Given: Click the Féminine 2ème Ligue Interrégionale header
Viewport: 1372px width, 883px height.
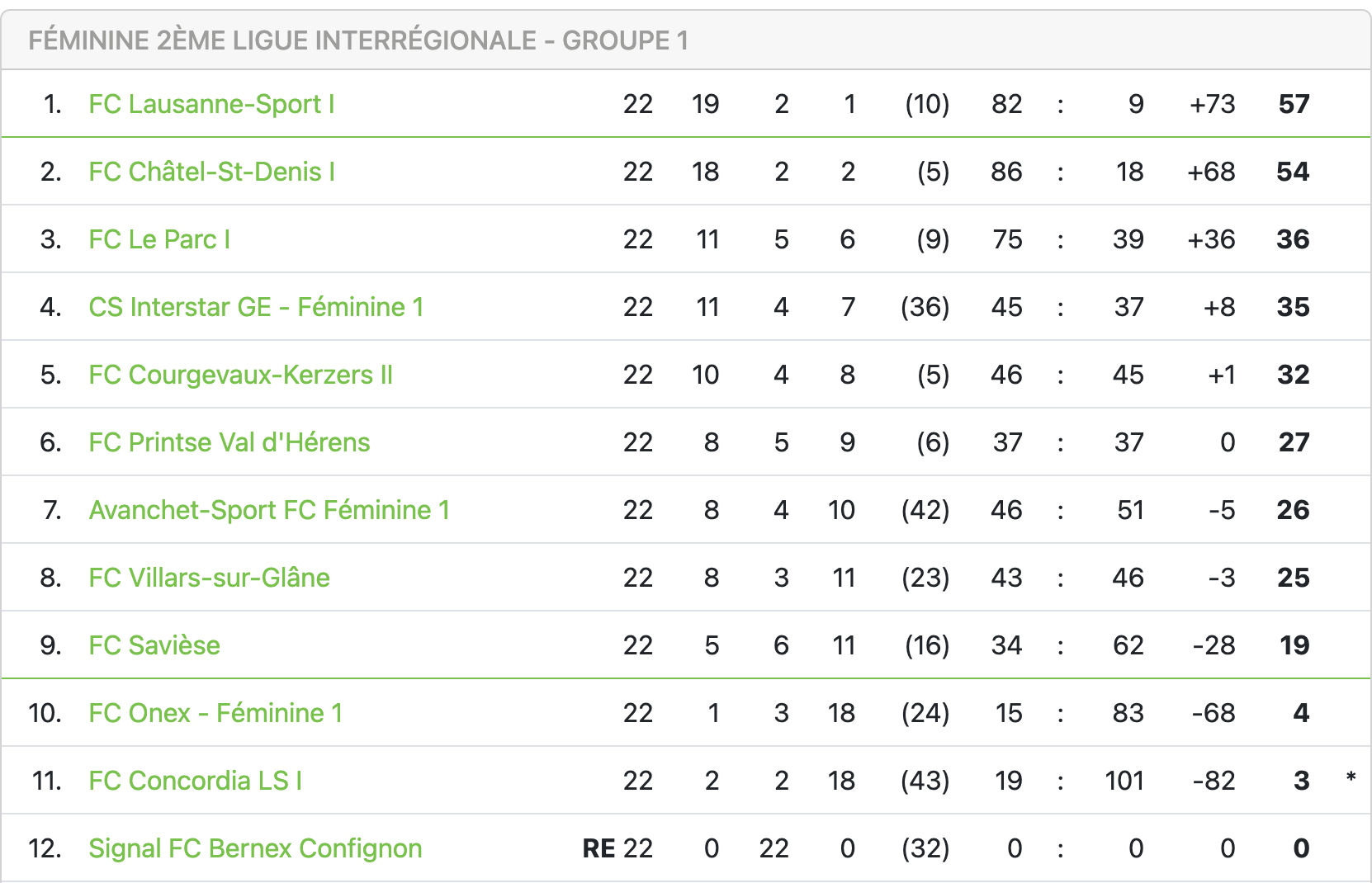Looking at the screenshot, I should 357,40.
